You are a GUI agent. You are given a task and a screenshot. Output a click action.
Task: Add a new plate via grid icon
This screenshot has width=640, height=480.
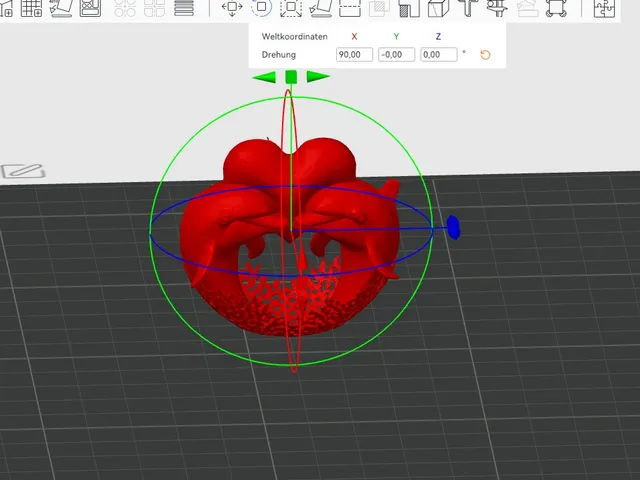(31, 8)
